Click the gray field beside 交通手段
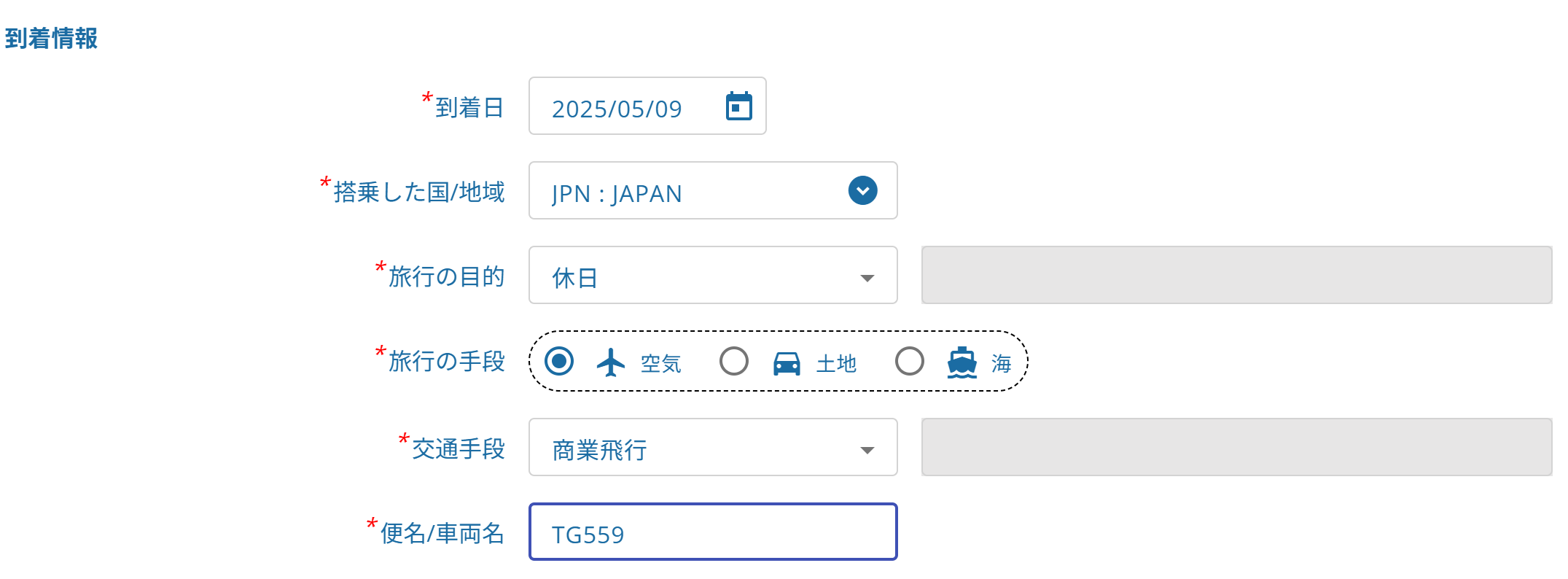The width and height of the screenshot is (1568, 579). coord(1237,447)
